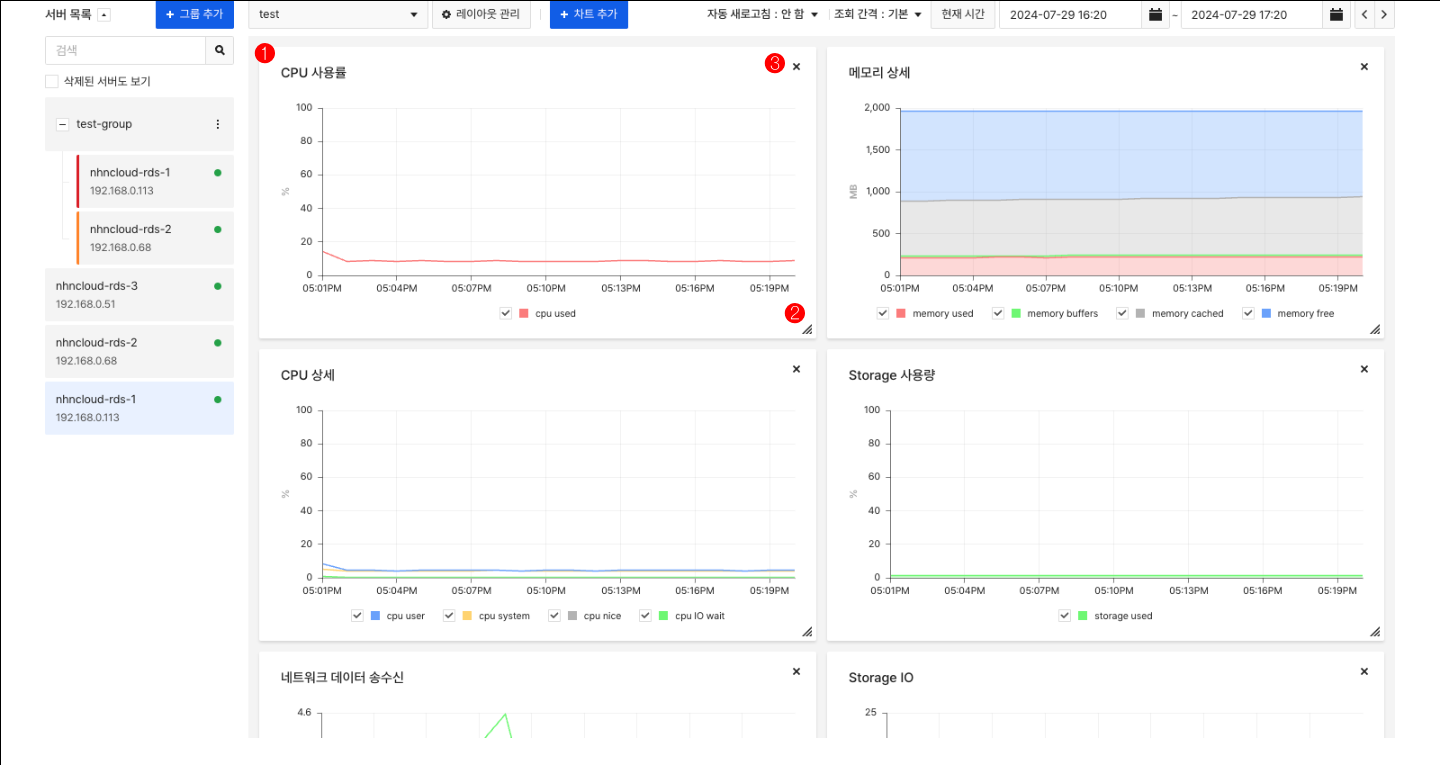
Task: Click the 레이아웃 관리 button
Action: 481,15
